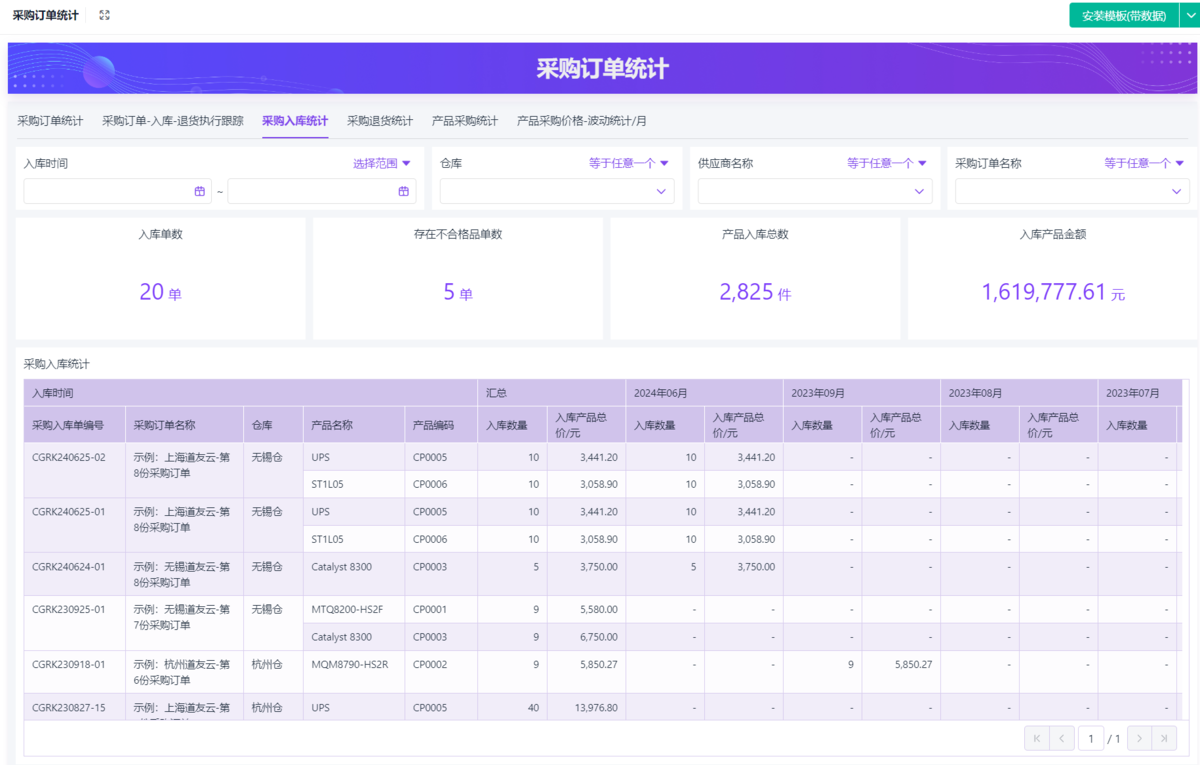1200x765 pixels.
Task: Switch to the 产品采购统计 tab
Action: click(x=465, y=121)
